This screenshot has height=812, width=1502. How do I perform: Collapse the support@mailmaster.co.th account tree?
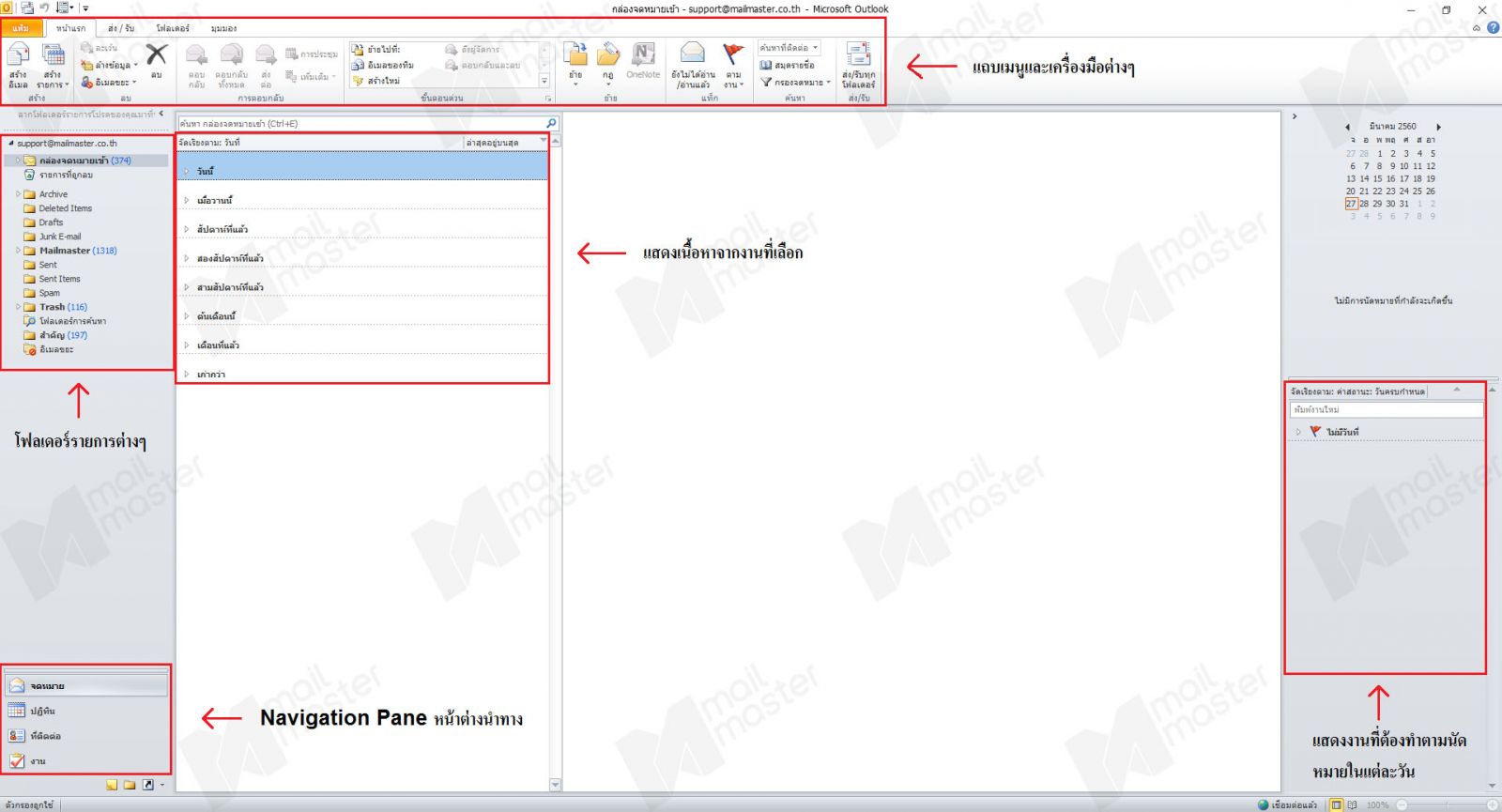[11, 144]
